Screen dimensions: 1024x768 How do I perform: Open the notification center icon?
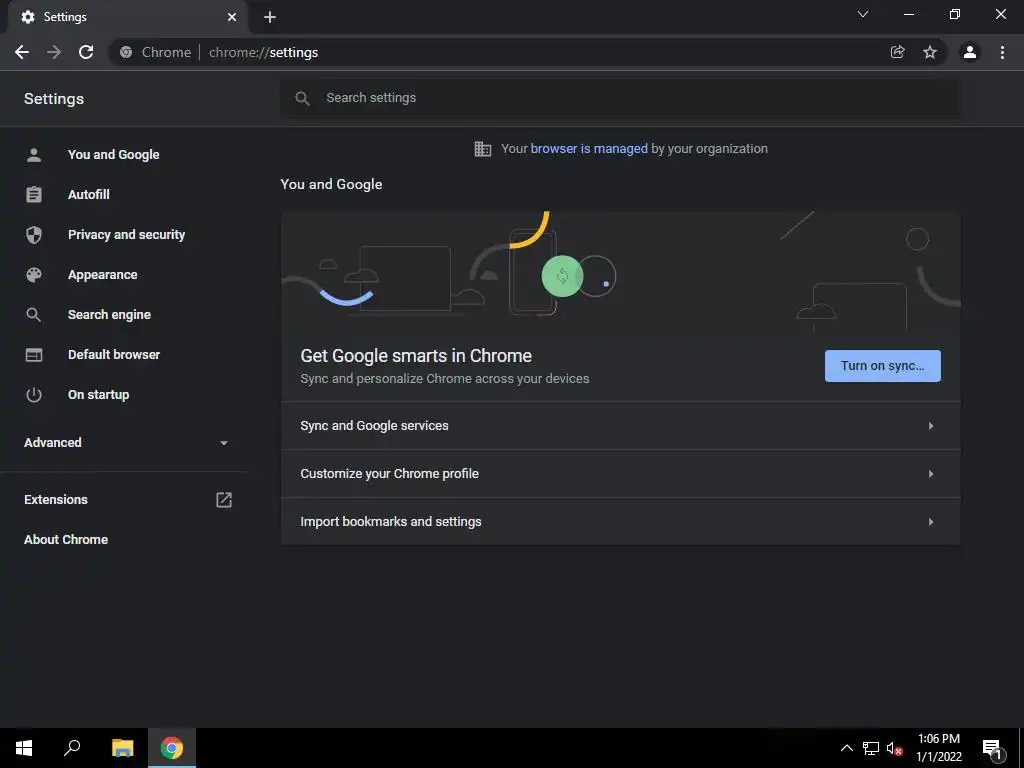992,749
